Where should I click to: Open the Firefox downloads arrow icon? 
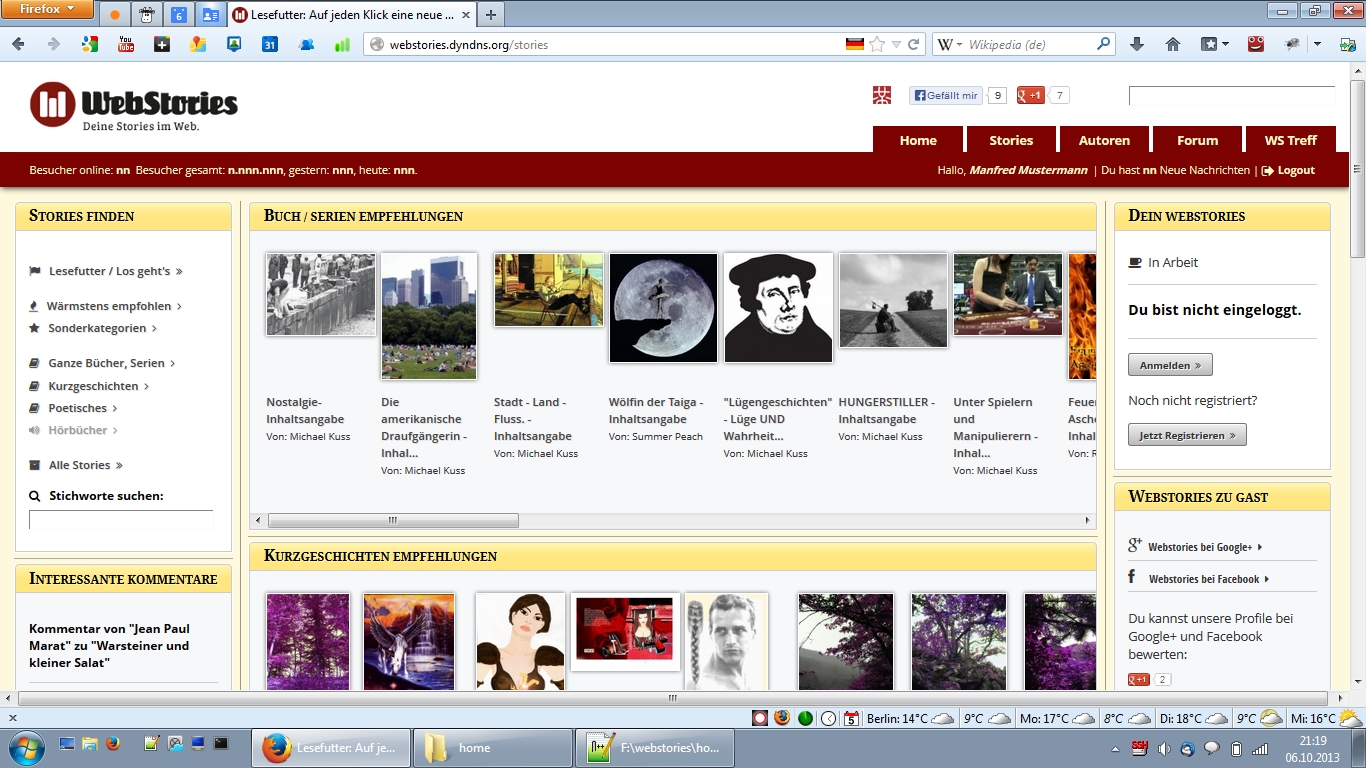tap(1137, 44)
